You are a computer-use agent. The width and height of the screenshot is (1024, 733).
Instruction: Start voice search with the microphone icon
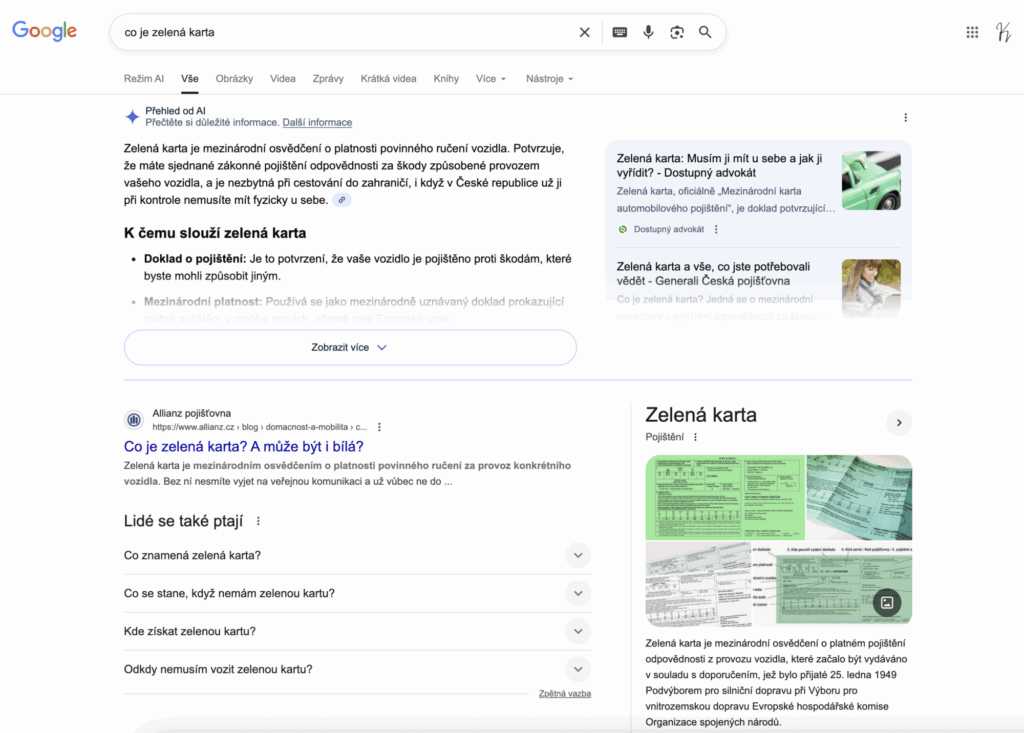tap(648, 32)
